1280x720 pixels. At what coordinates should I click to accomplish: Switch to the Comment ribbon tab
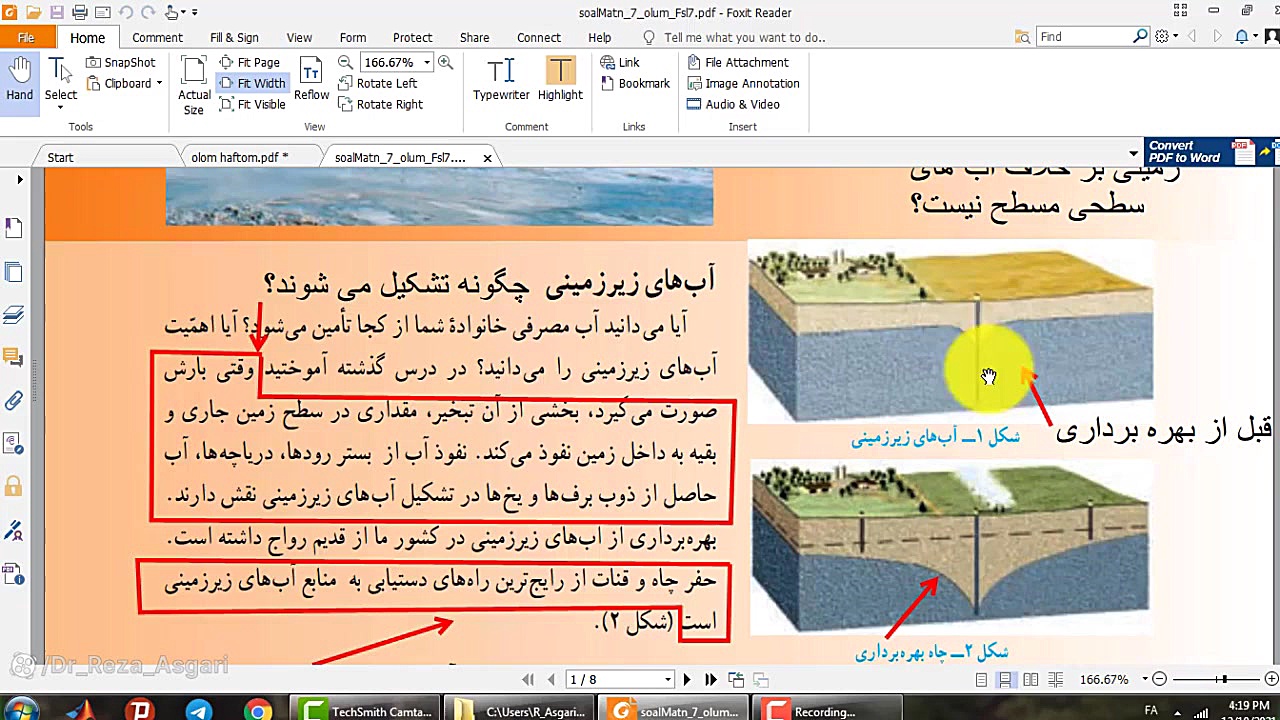[x=157, y=37]
